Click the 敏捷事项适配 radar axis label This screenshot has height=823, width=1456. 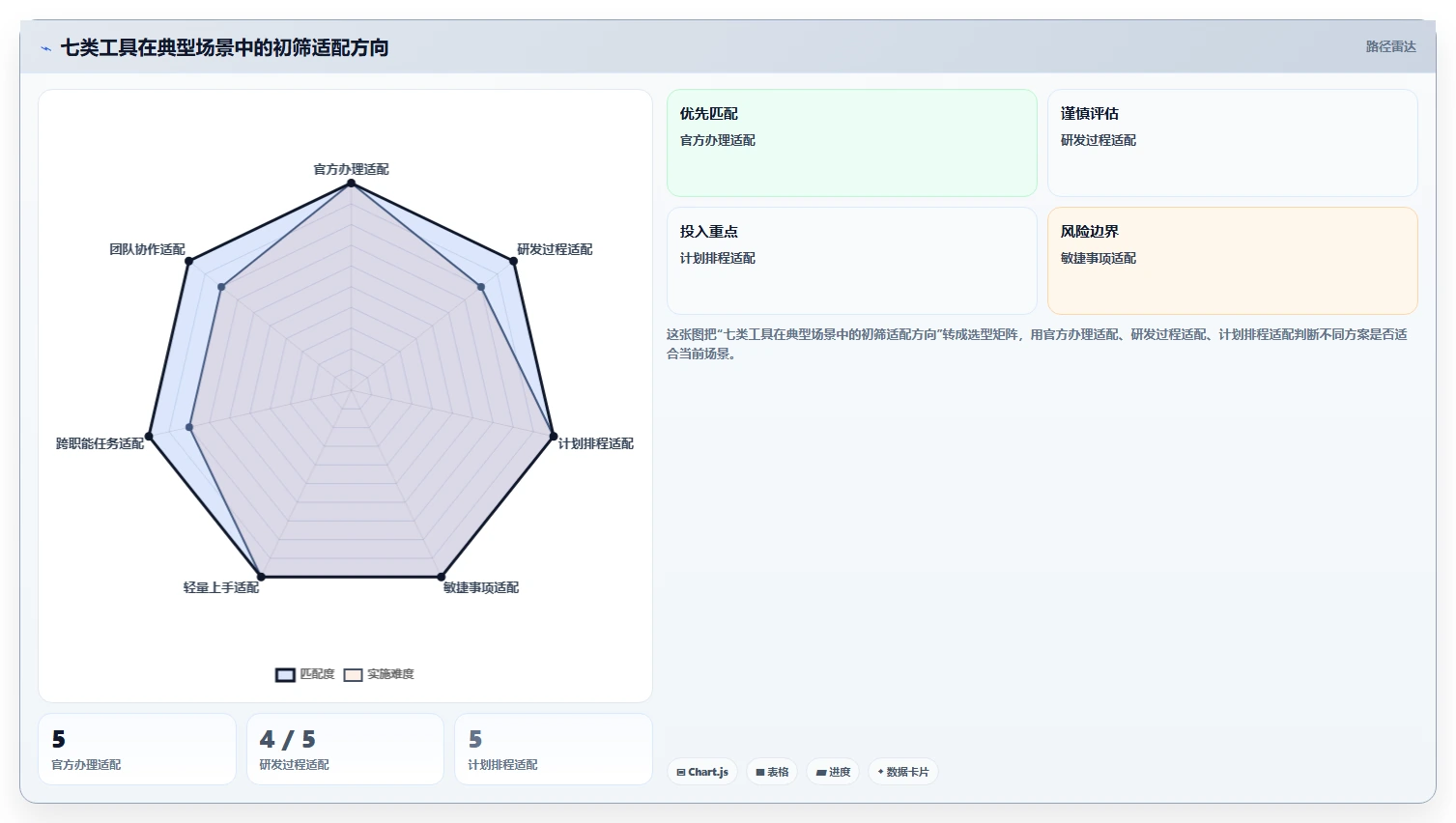point(481,587)
